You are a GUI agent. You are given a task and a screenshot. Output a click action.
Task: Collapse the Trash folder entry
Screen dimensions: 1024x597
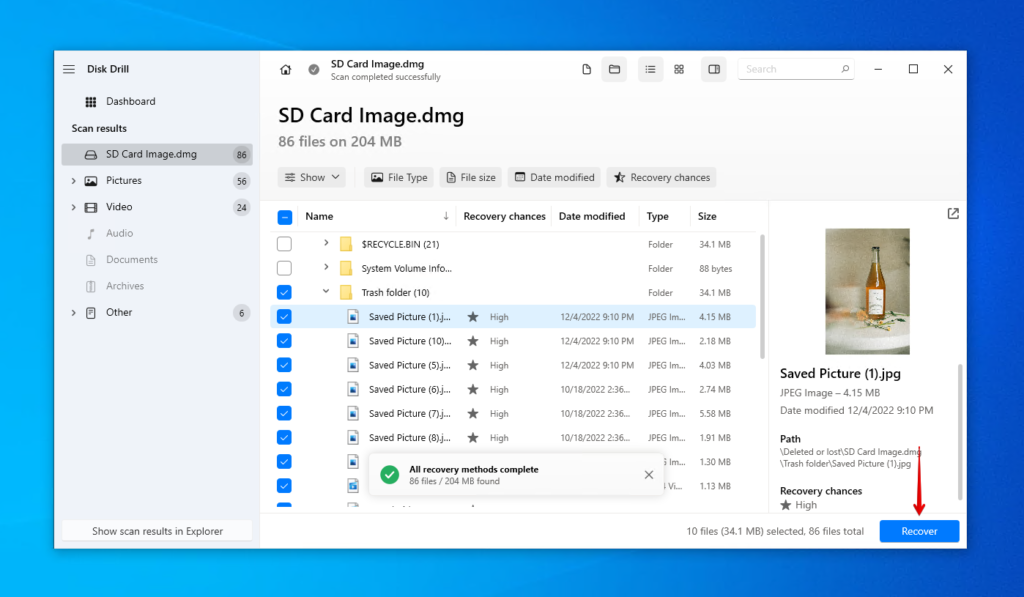pyautogui.click(x=324, y=292)
